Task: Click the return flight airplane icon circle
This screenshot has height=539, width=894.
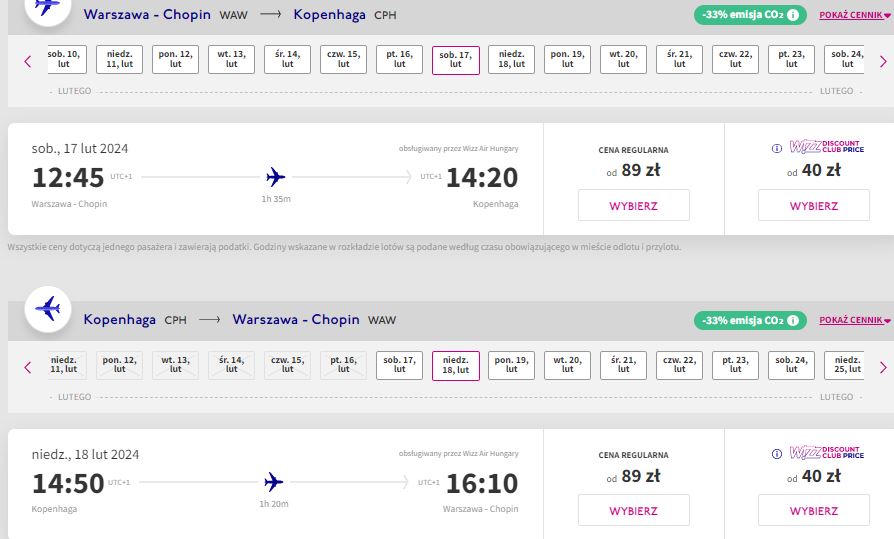Action: pyautogui.click(x=48, y=309)
